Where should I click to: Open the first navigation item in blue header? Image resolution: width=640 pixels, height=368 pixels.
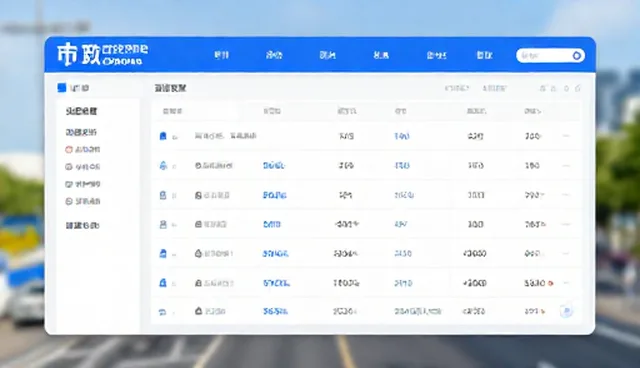pos(222,55)
